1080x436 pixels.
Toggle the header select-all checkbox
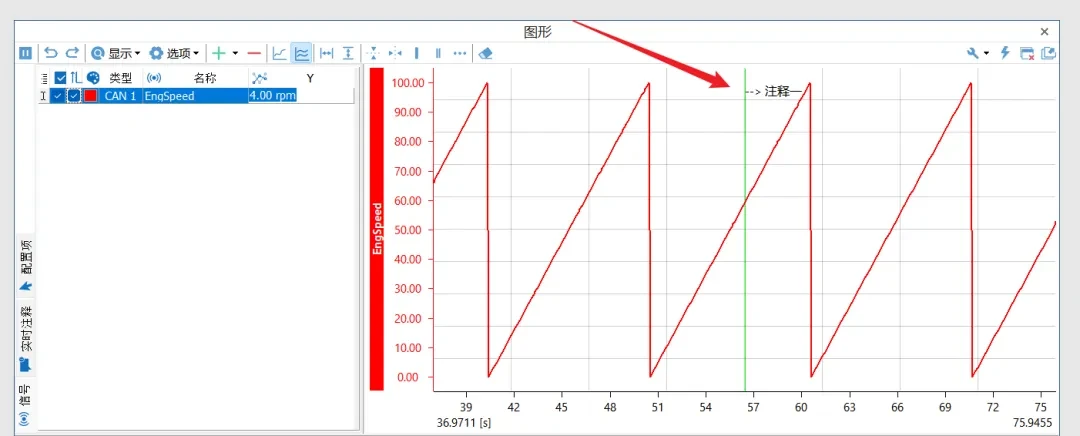pyautogui.click(x=61, y=78)
